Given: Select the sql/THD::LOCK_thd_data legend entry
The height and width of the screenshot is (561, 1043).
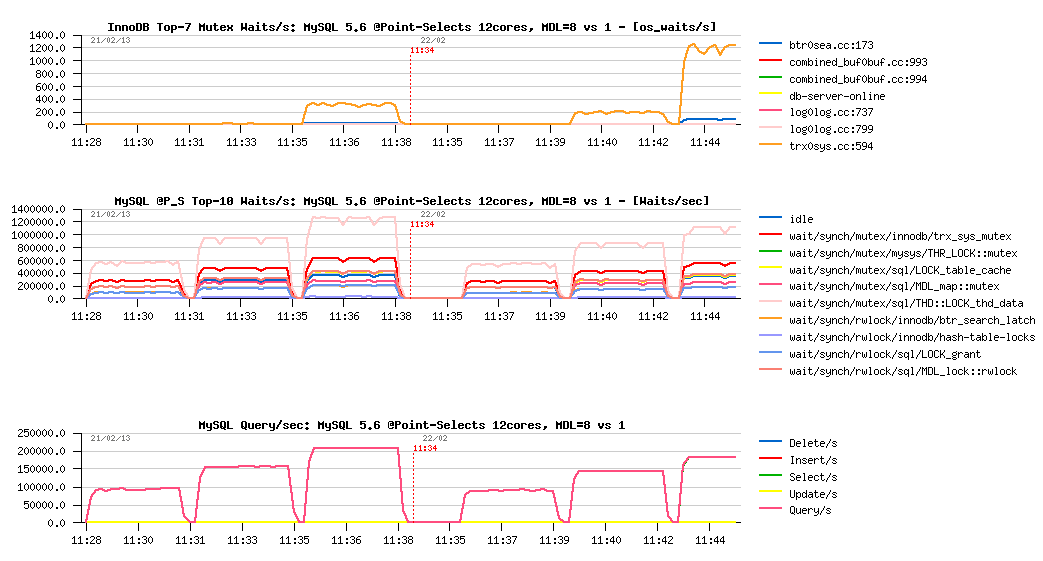Looking at the screenshot, I should click(906, 303).
